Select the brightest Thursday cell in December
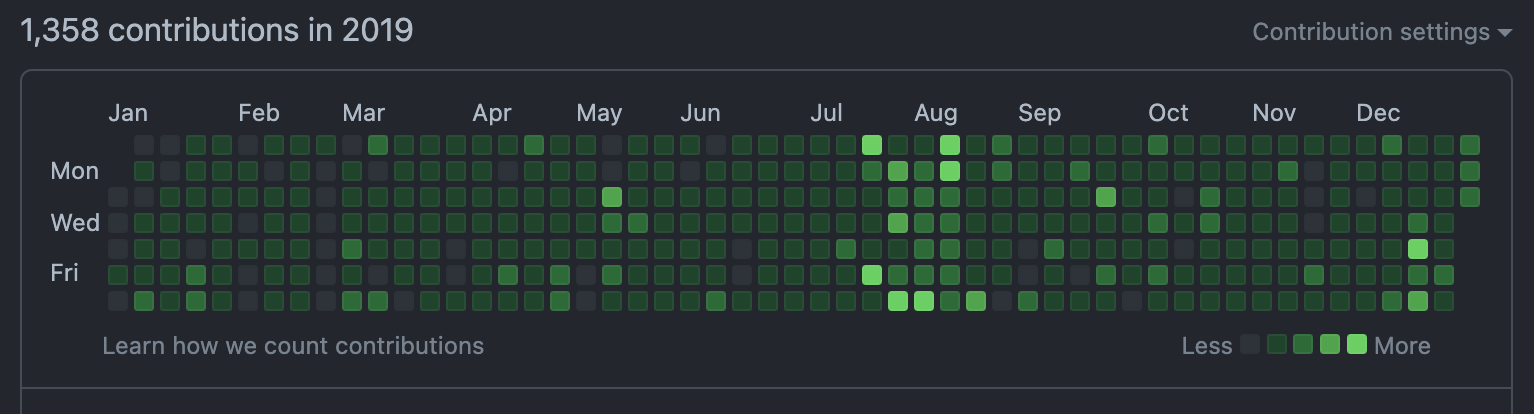 pos(1418,249)
